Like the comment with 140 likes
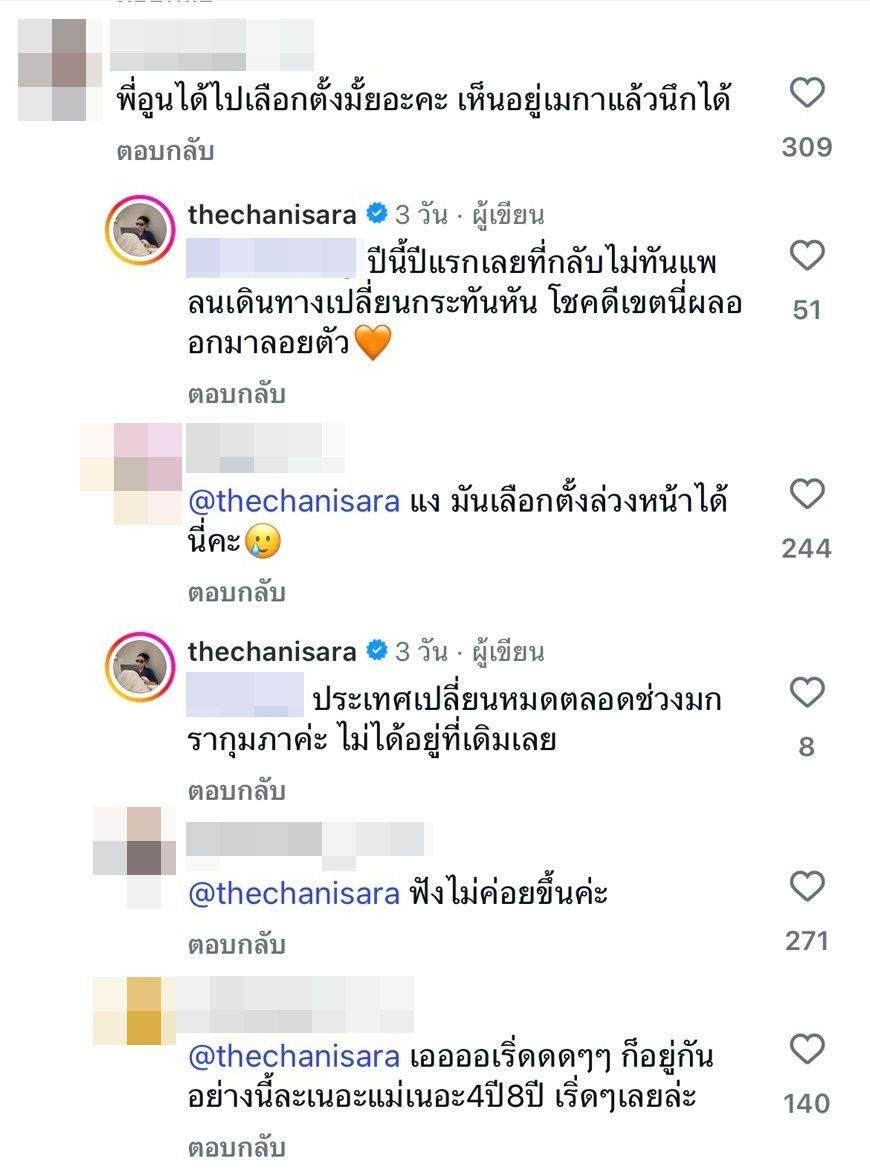This screenshot has width=870, height=1174. (806, 1050)
